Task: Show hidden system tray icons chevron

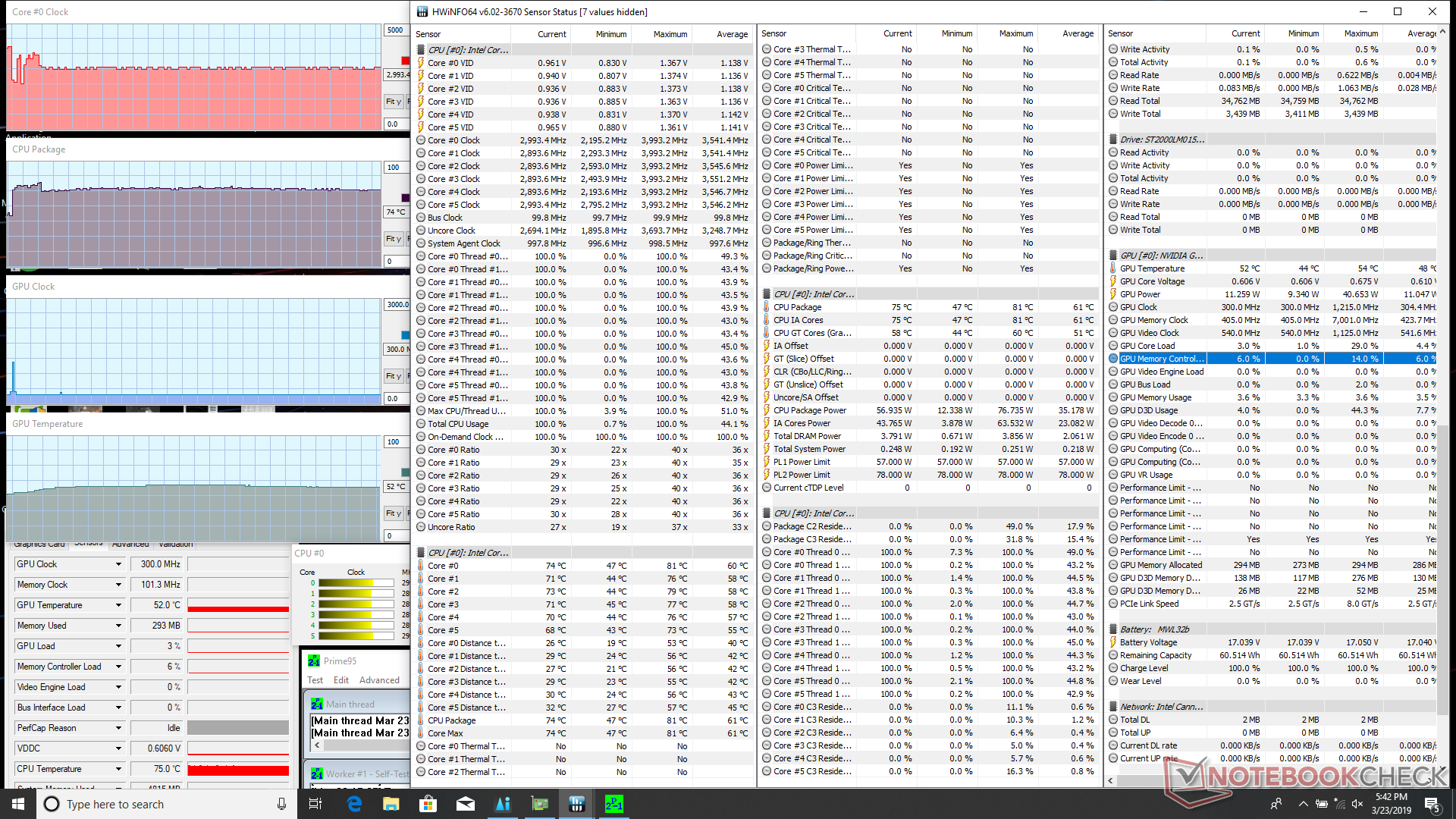Action: 1303,804
